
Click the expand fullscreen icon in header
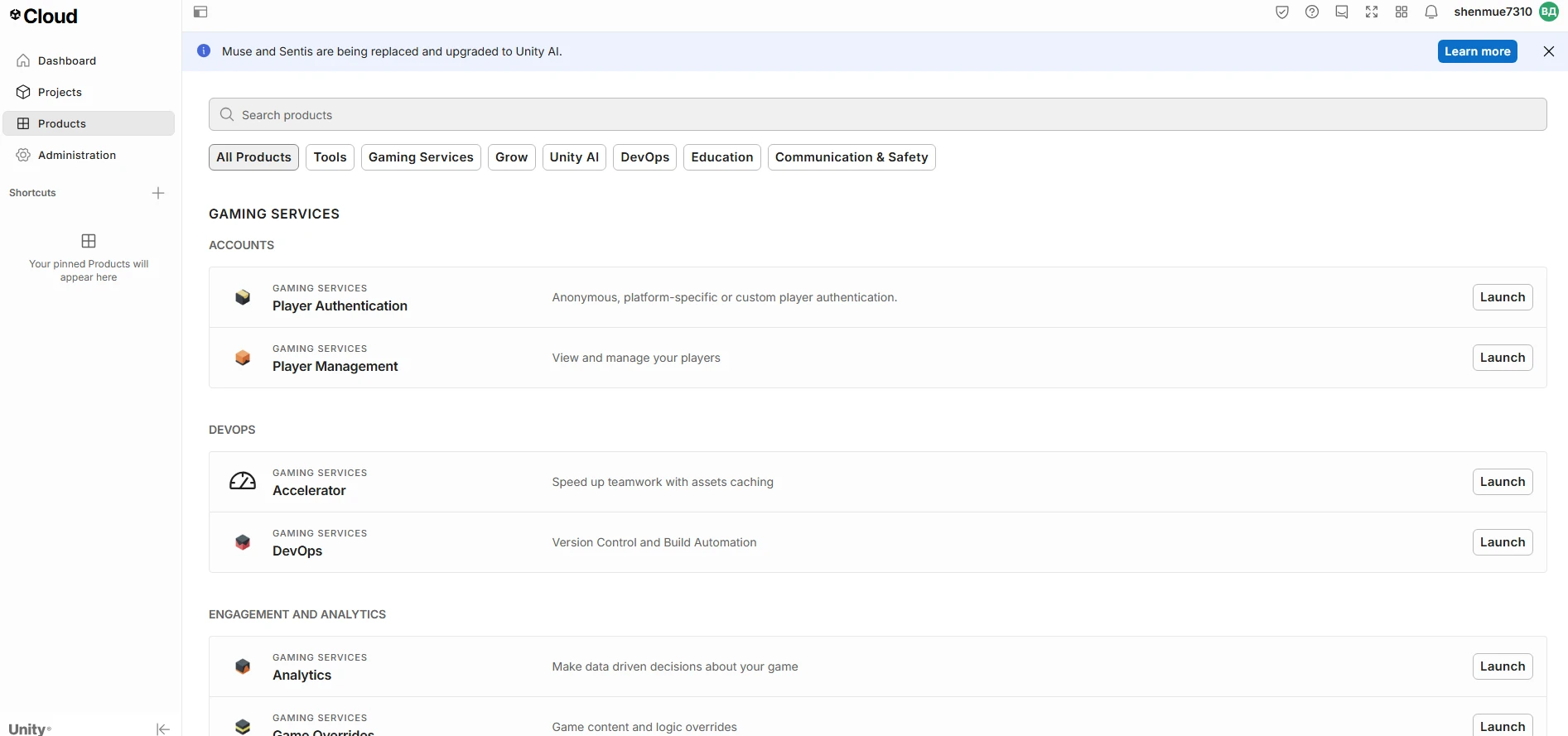pyautogui.click(x=1372, y=12)
